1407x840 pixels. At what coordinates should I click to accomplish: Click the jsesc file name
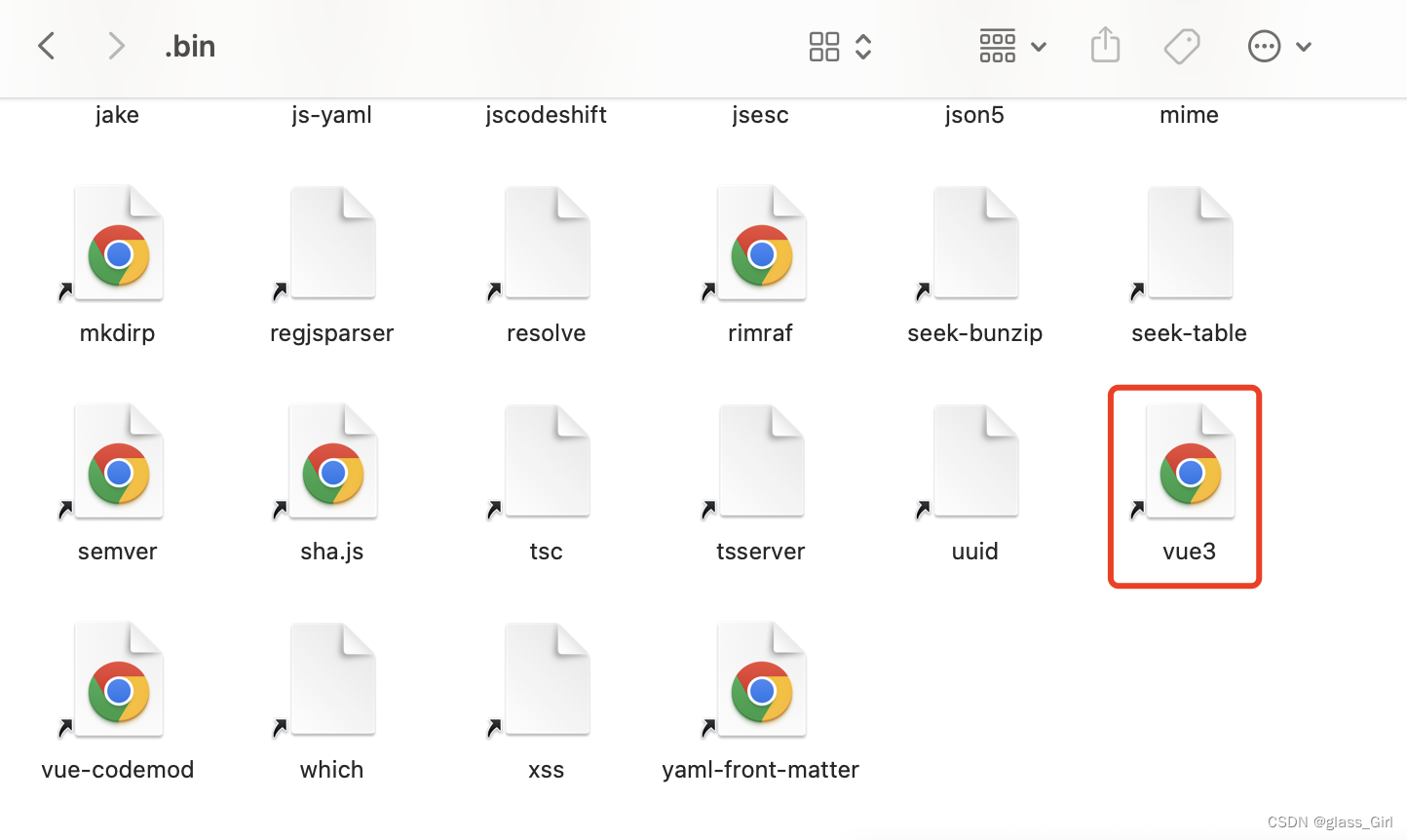760,115
